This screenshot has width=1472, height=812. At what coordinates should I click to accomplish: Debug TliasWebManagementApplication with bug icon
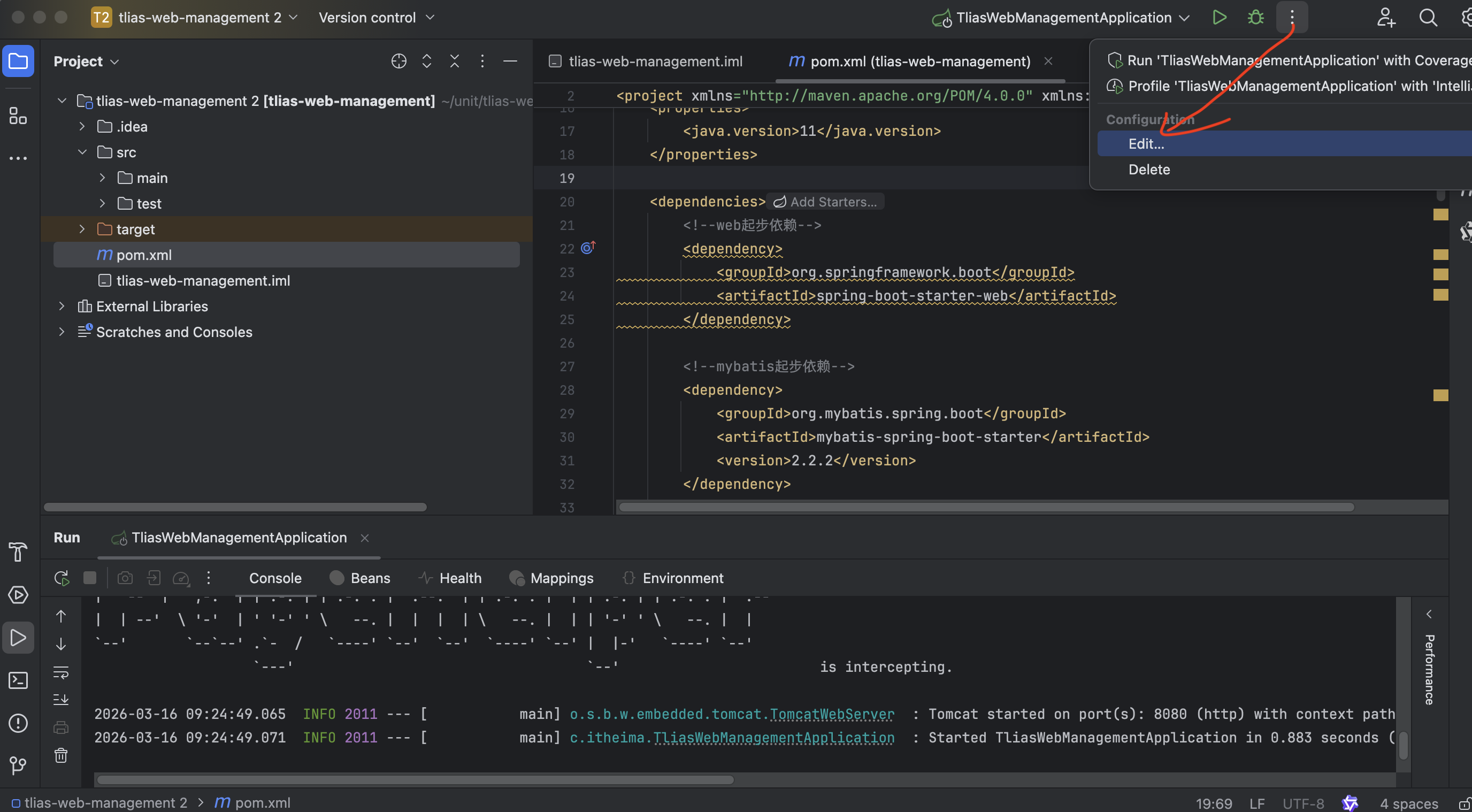1255,18
